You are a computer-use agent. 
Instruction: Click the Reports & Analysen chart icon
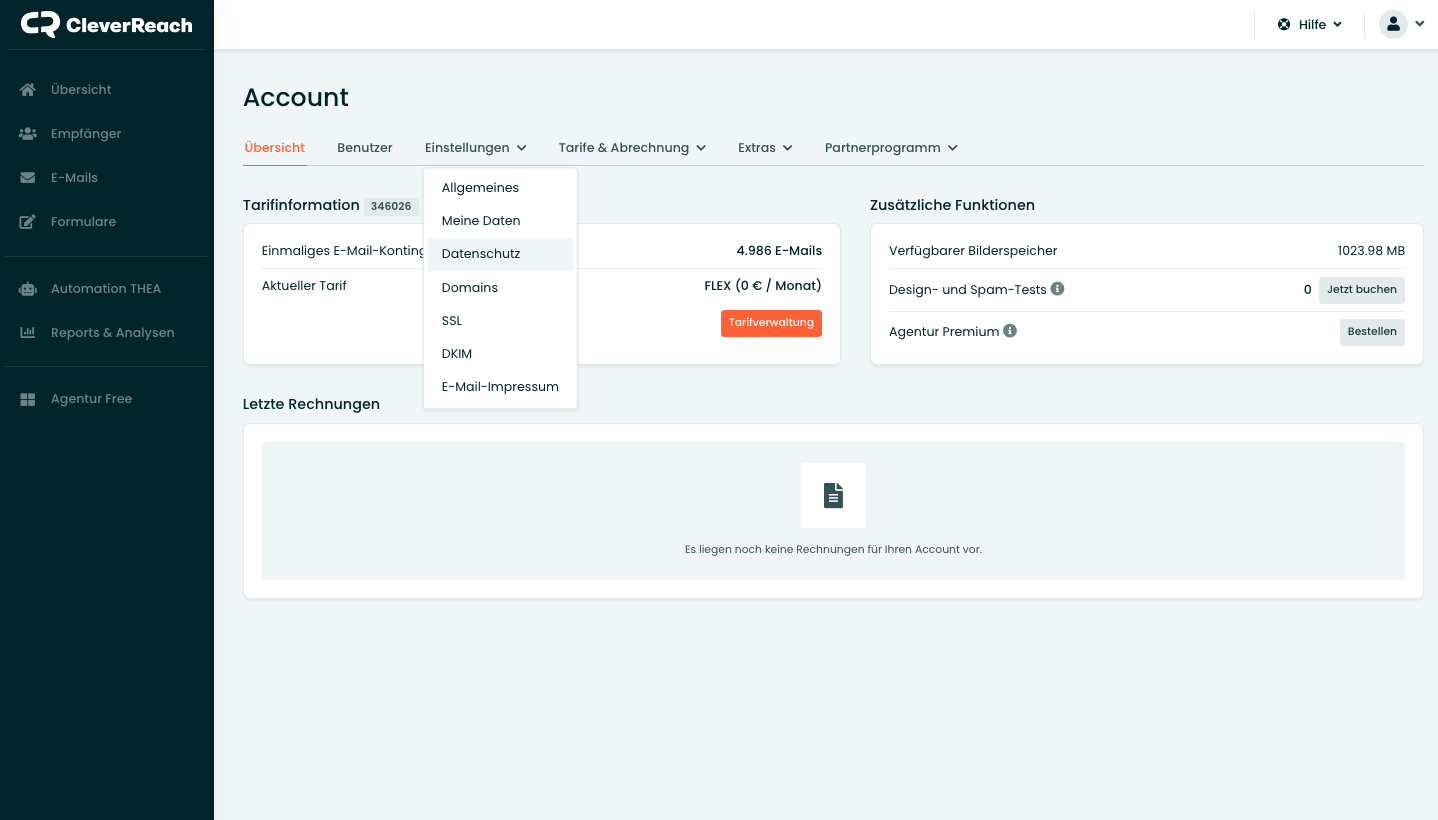pos(28,333)
